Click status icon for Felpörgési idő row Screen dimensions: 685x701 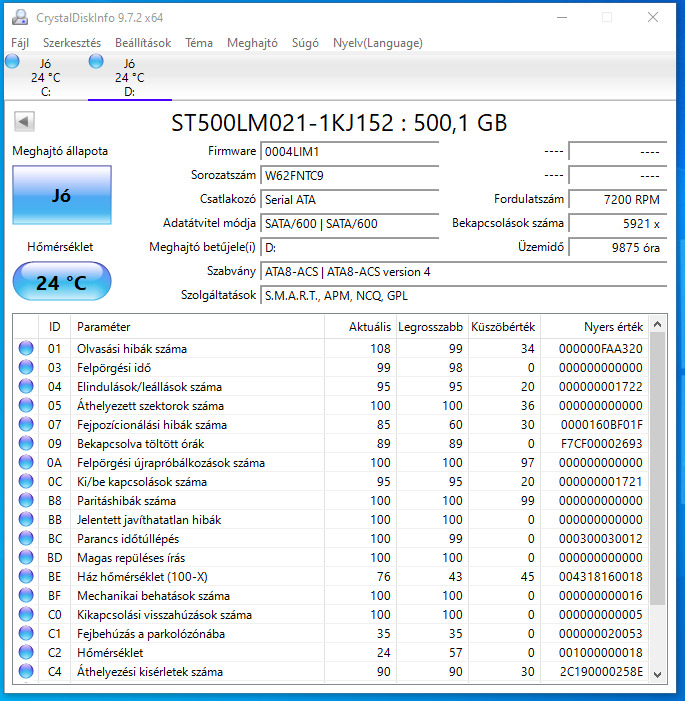pos(26,367)
